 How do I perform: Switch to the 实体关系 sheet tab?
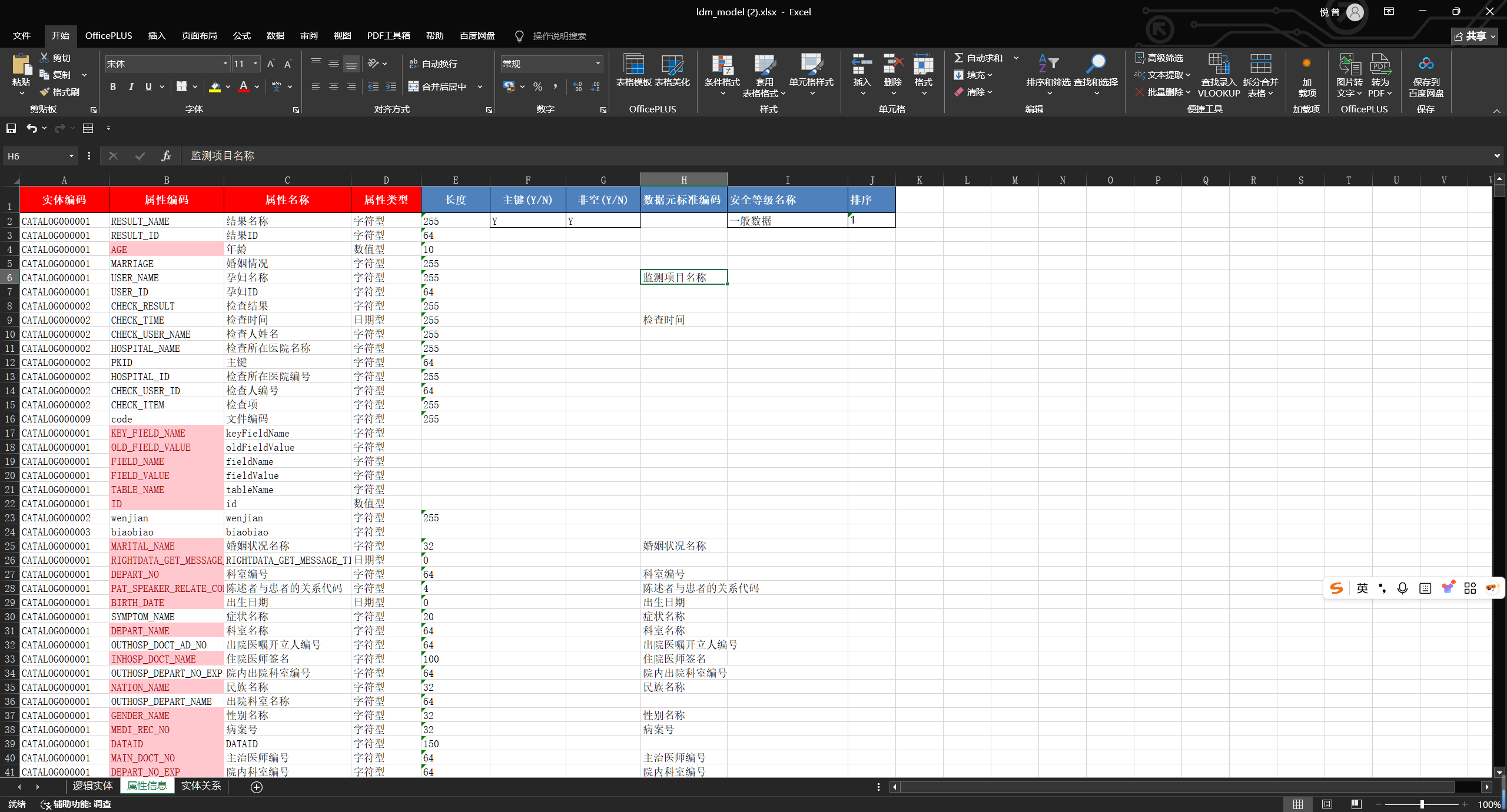[201, 786]
